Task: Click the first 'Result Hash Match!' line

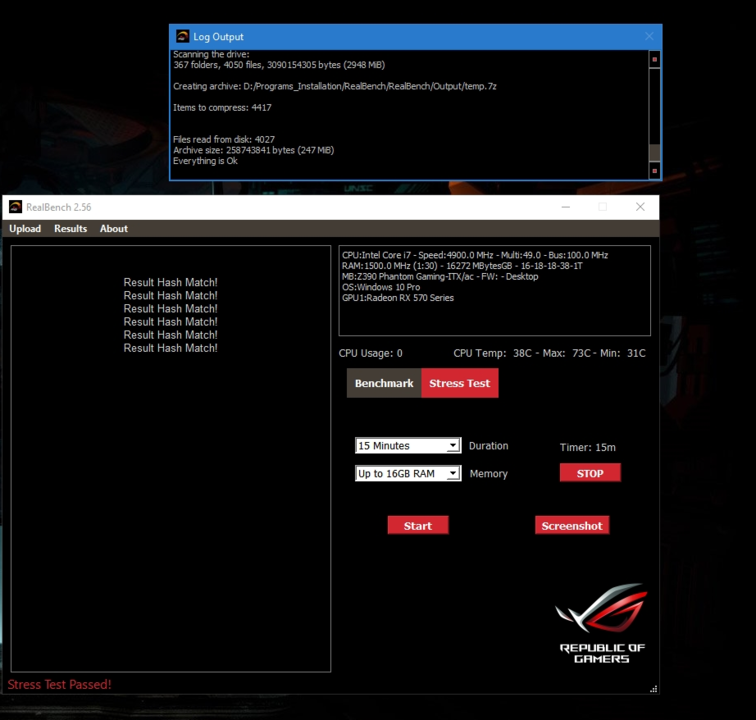Action: 171,283
